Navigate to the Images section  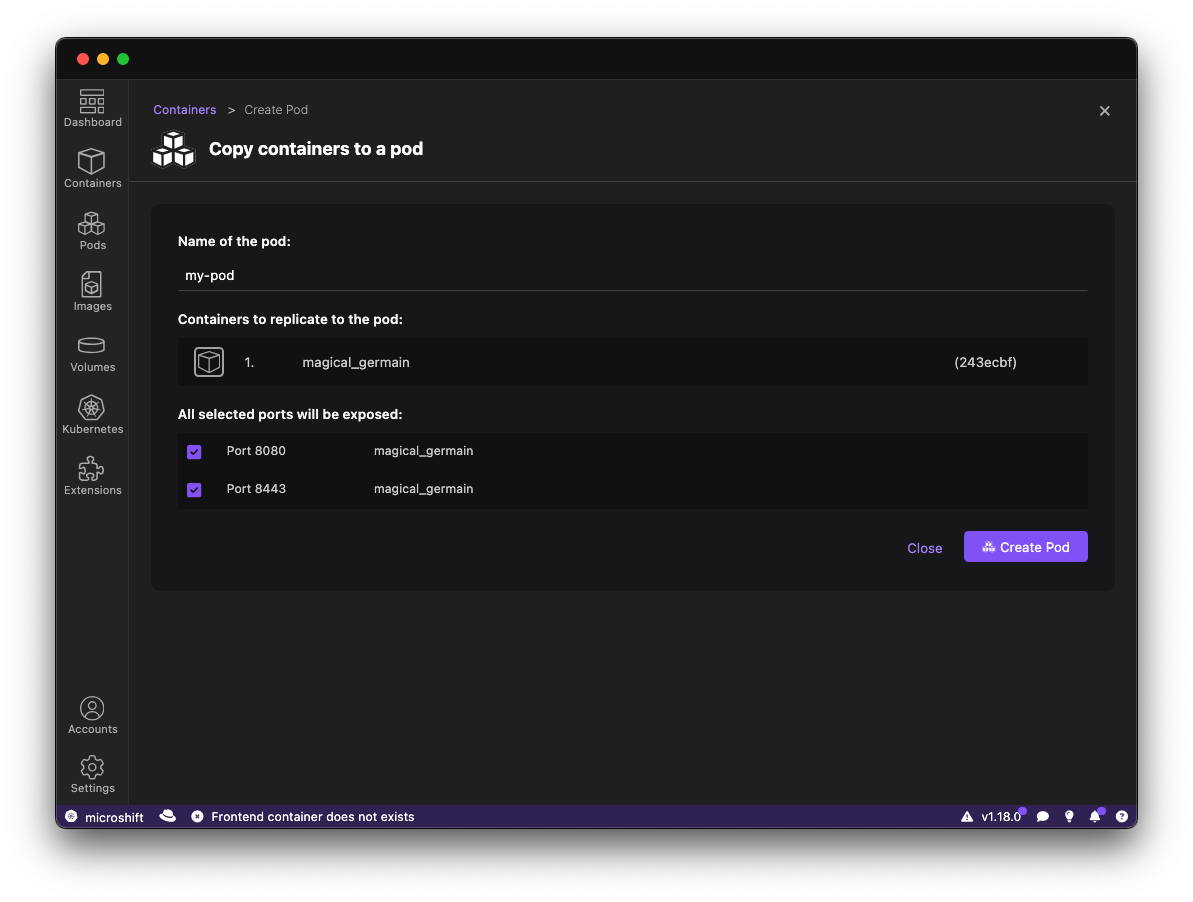92,292
